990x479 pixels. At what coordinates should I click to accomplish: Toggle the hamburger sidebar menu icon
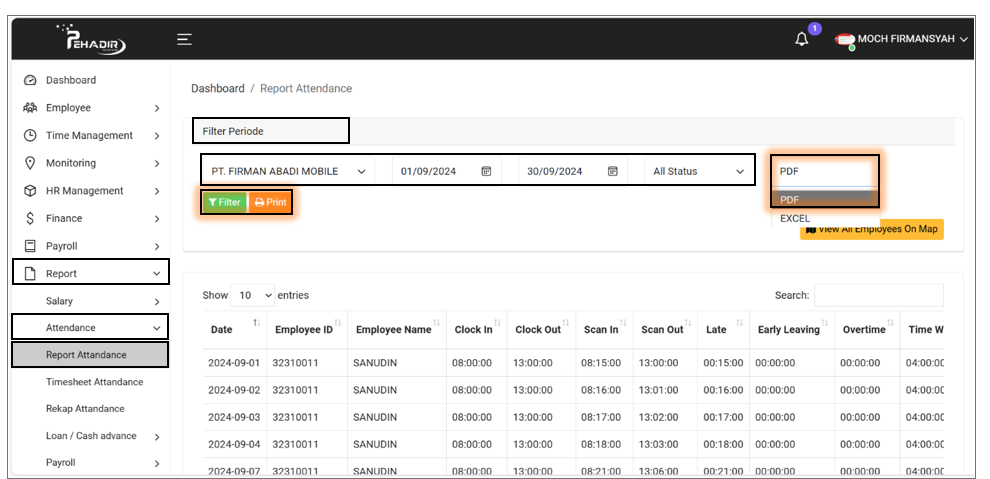tap(184, 40)
